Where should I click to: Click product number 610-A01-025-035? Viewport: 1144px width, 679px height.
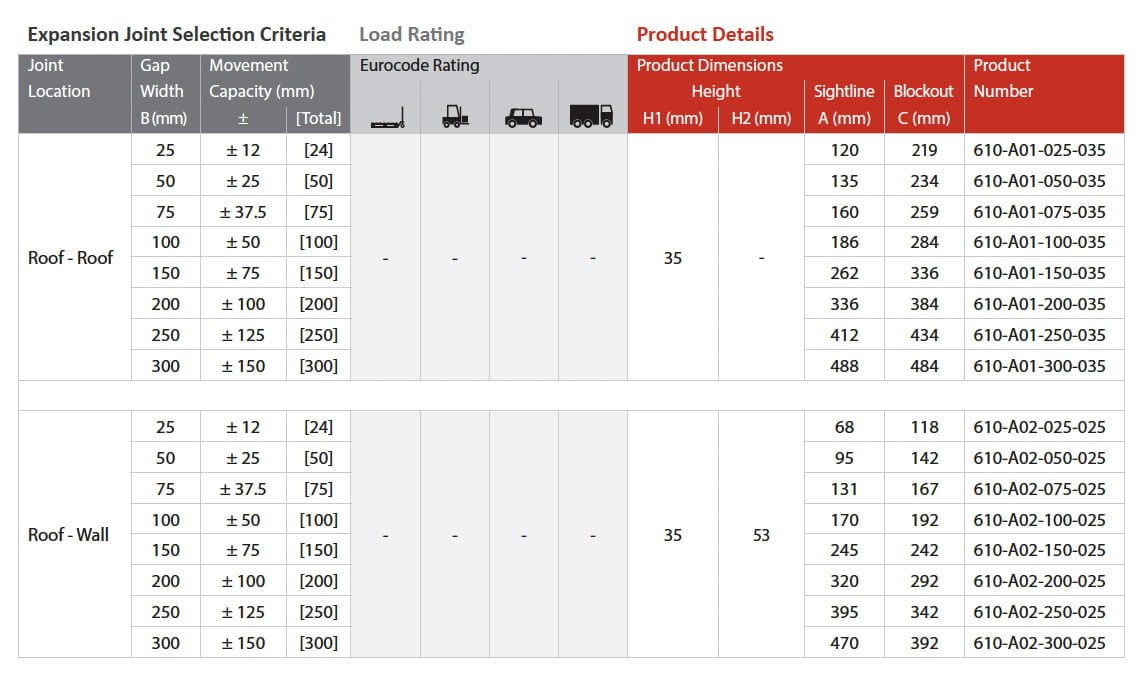coord(1039,150)
